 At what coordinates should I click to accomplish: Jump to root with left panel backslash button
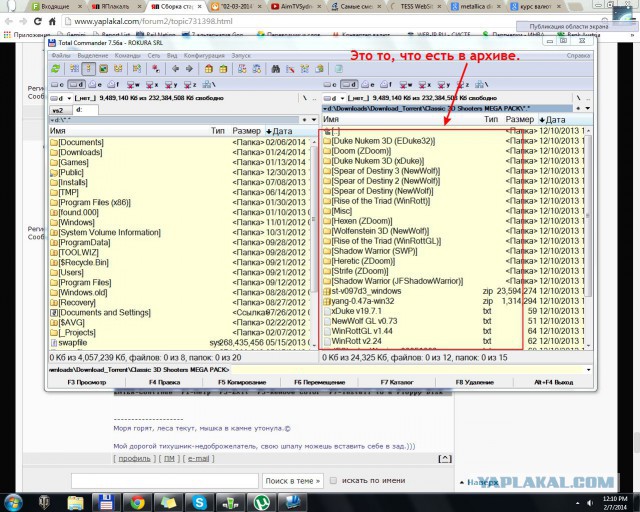[x=304, y=98]
